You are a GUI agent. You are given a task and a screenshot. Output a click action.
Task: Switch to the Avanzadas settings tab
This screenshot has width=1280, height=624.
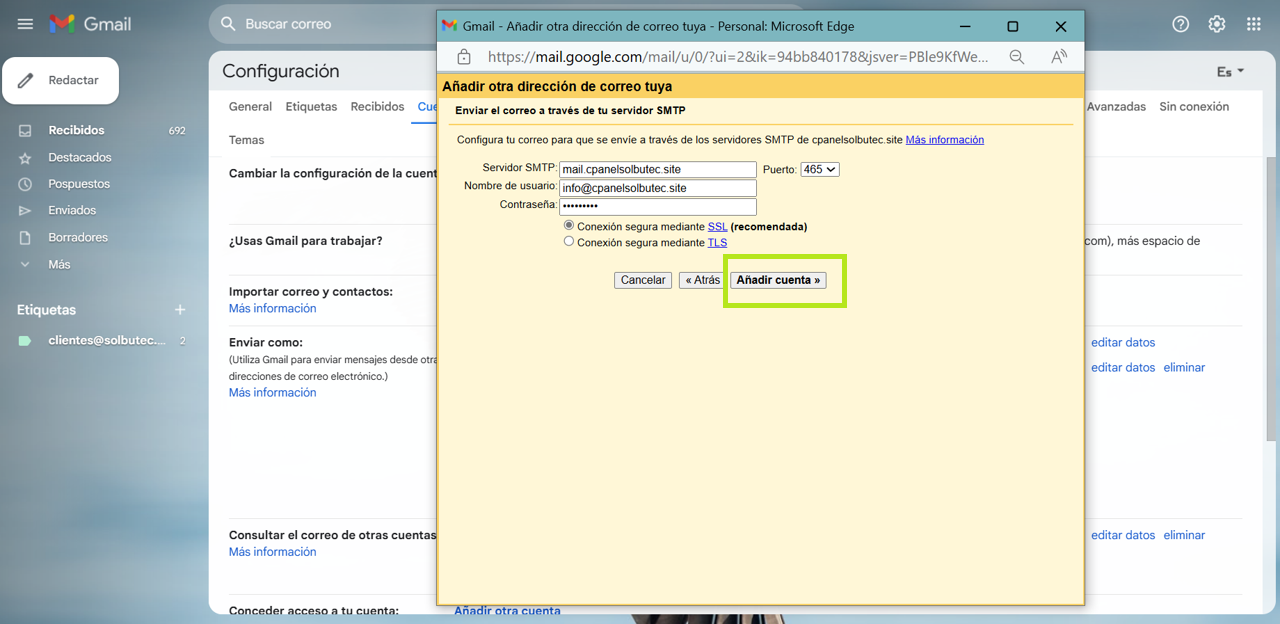click(x=1115, y=107)
